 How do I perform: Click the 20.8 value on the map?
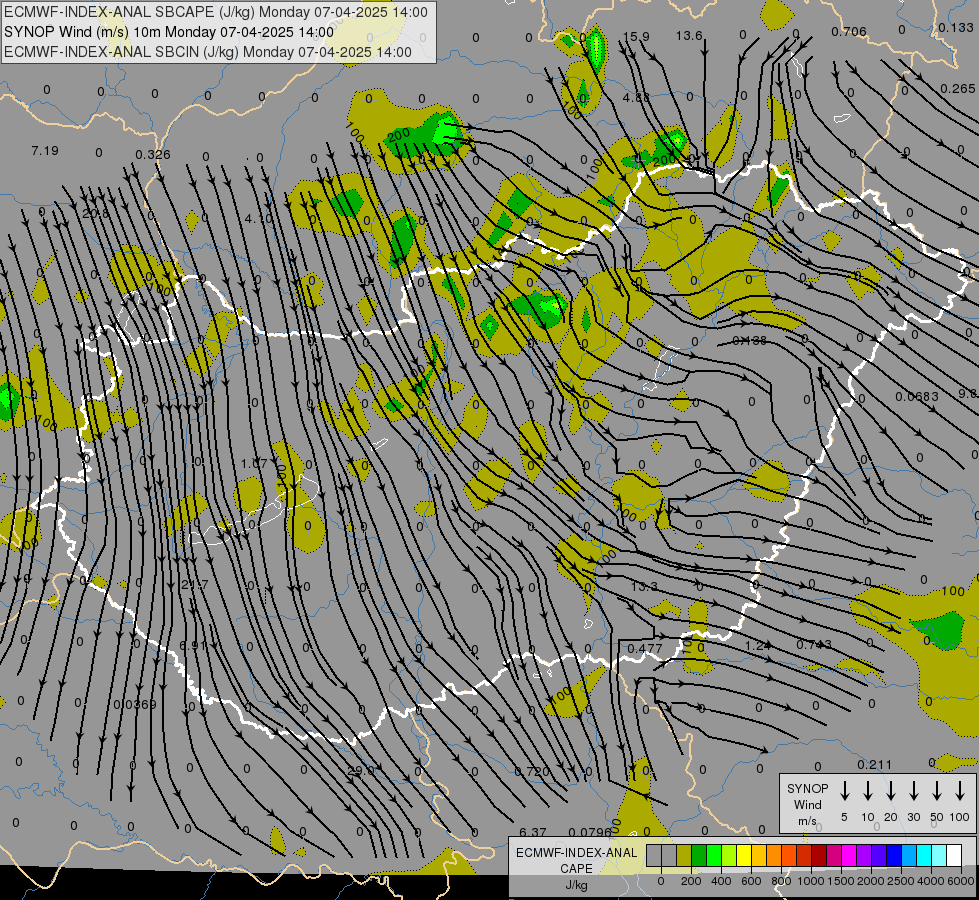click(x=96, y=214)
